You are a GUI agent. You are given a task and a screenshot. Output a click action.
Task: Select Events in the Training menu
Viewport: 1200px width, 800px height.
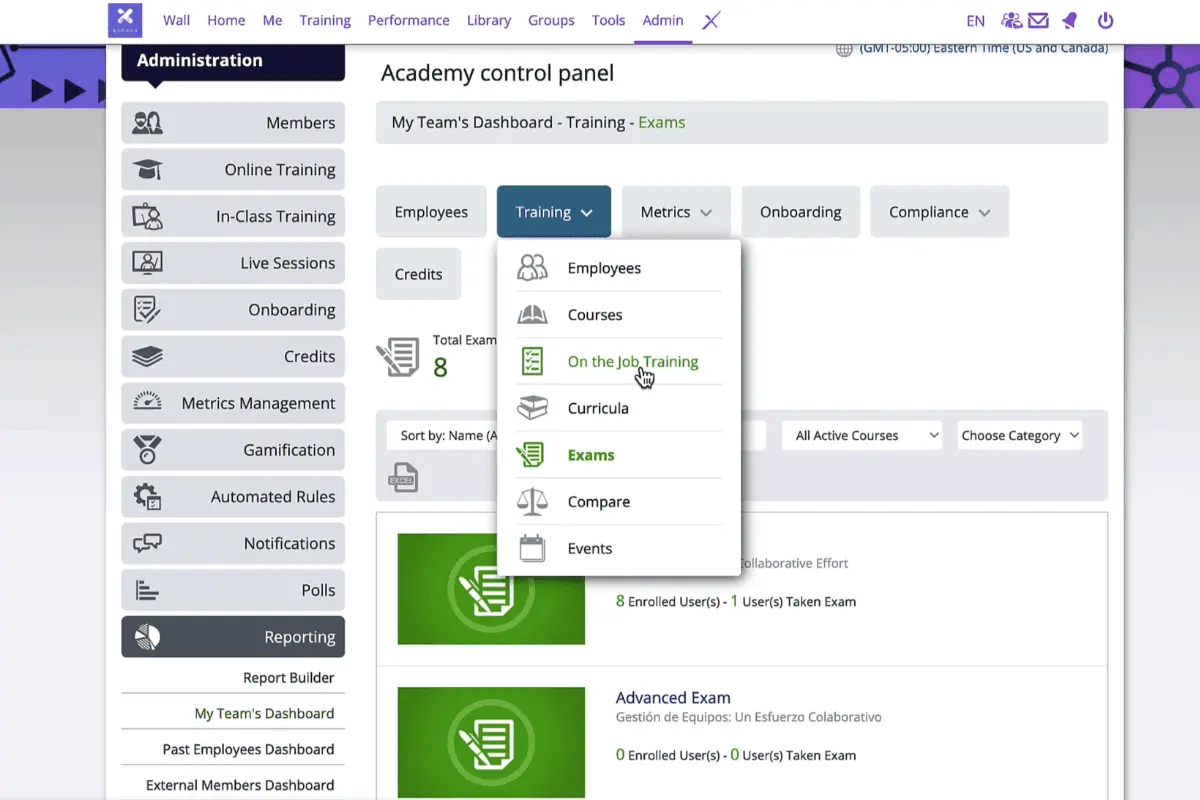point(619,548)
